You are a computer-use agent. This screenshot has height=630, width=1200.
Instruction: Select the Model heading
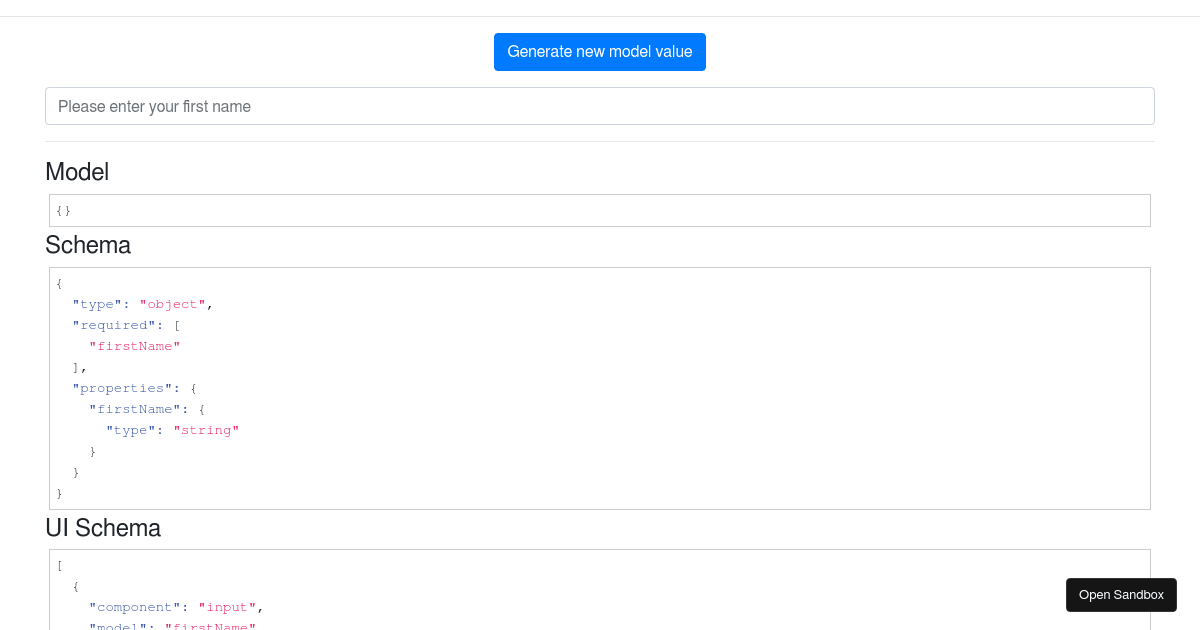coord(77,172)
